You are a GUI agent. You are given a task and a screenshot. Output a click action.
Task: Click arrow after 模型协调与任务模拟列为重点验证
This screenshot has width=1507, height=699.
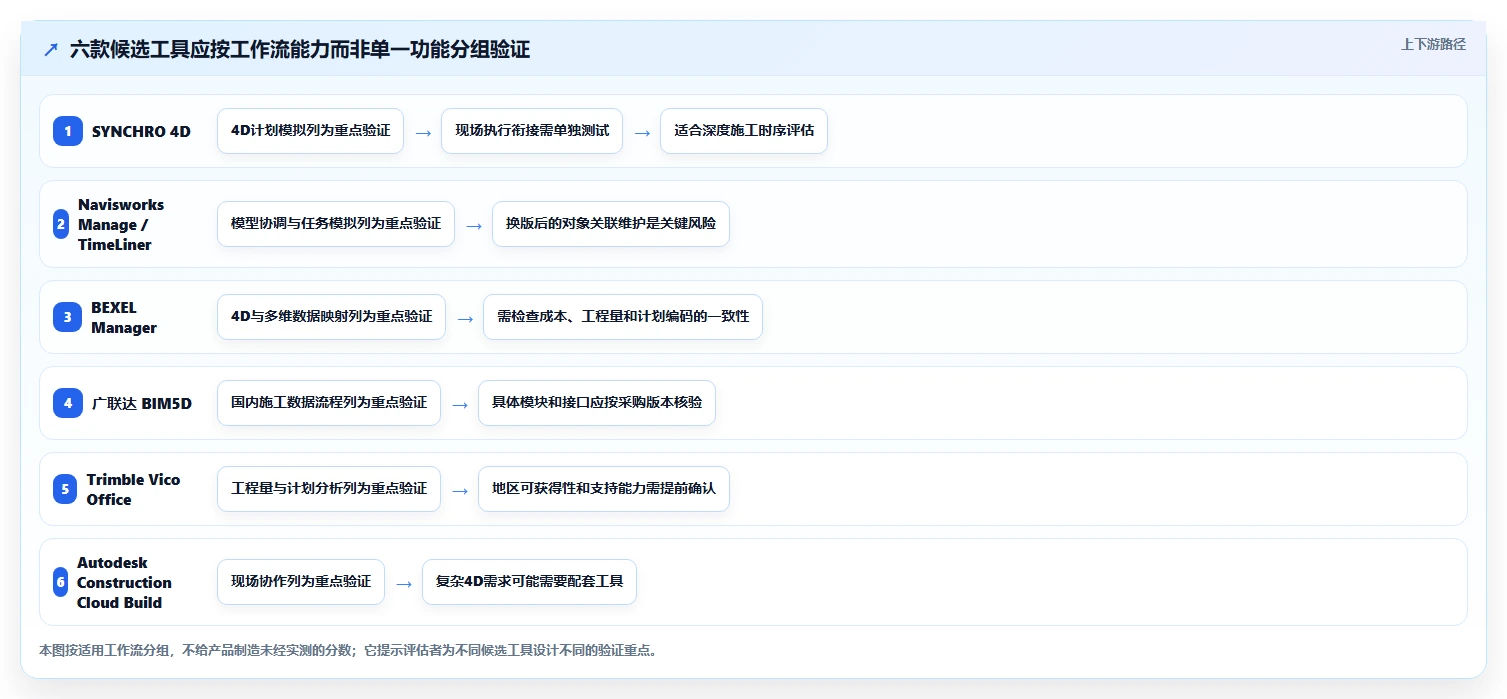coord(474,225)
